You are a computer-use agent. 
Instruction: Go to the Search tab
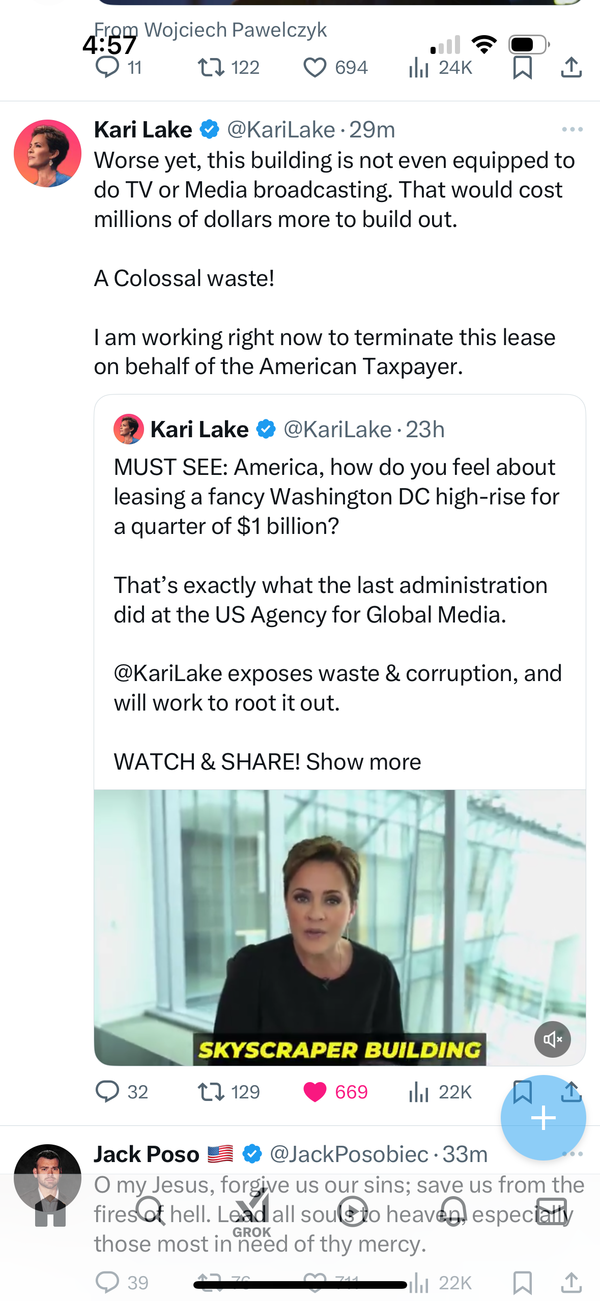point(150,1212)
